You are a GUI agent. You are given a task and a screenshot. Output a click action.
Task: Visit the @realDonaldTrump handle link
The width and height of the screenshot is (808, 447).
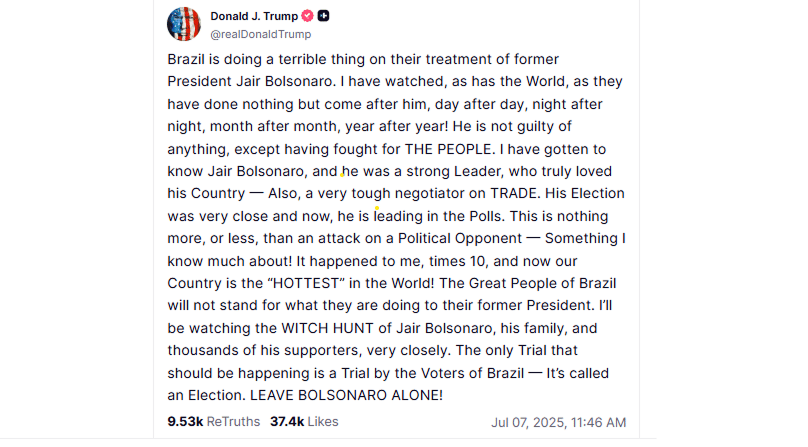click(x=261, y=34)
